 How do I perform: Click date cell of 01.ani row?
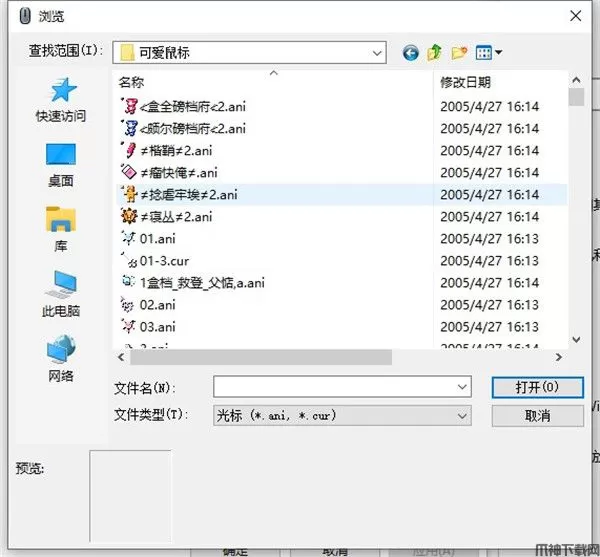(x=489, y=239)
